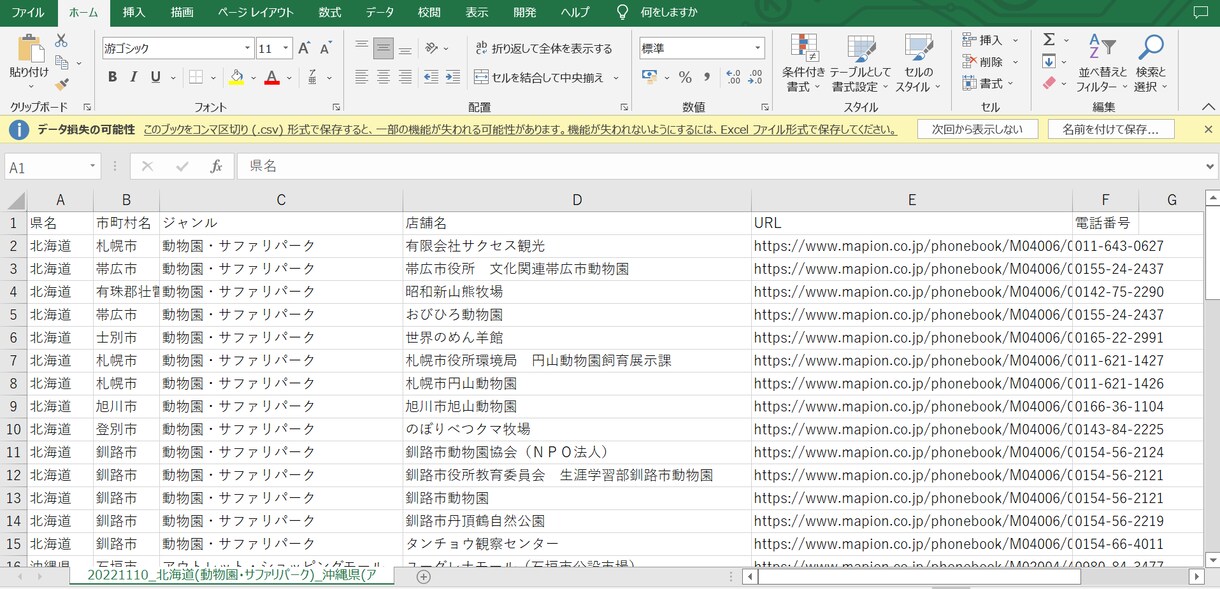The height and width of the screenshot is (589, 1220).
Task: Switch to the 挿入 (Insert) ribbon tab
Action: tap(133, 12)
